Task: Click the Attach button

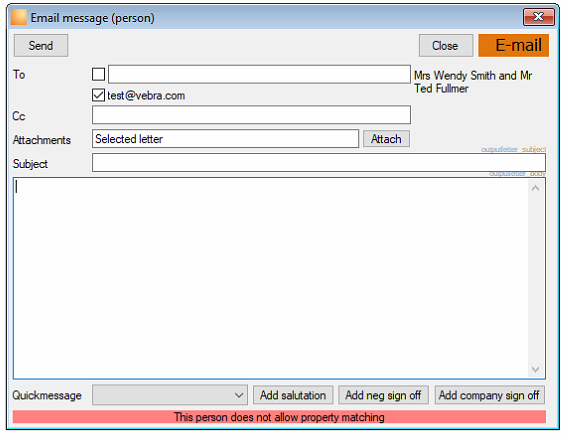Action: [x=386, y=139]
